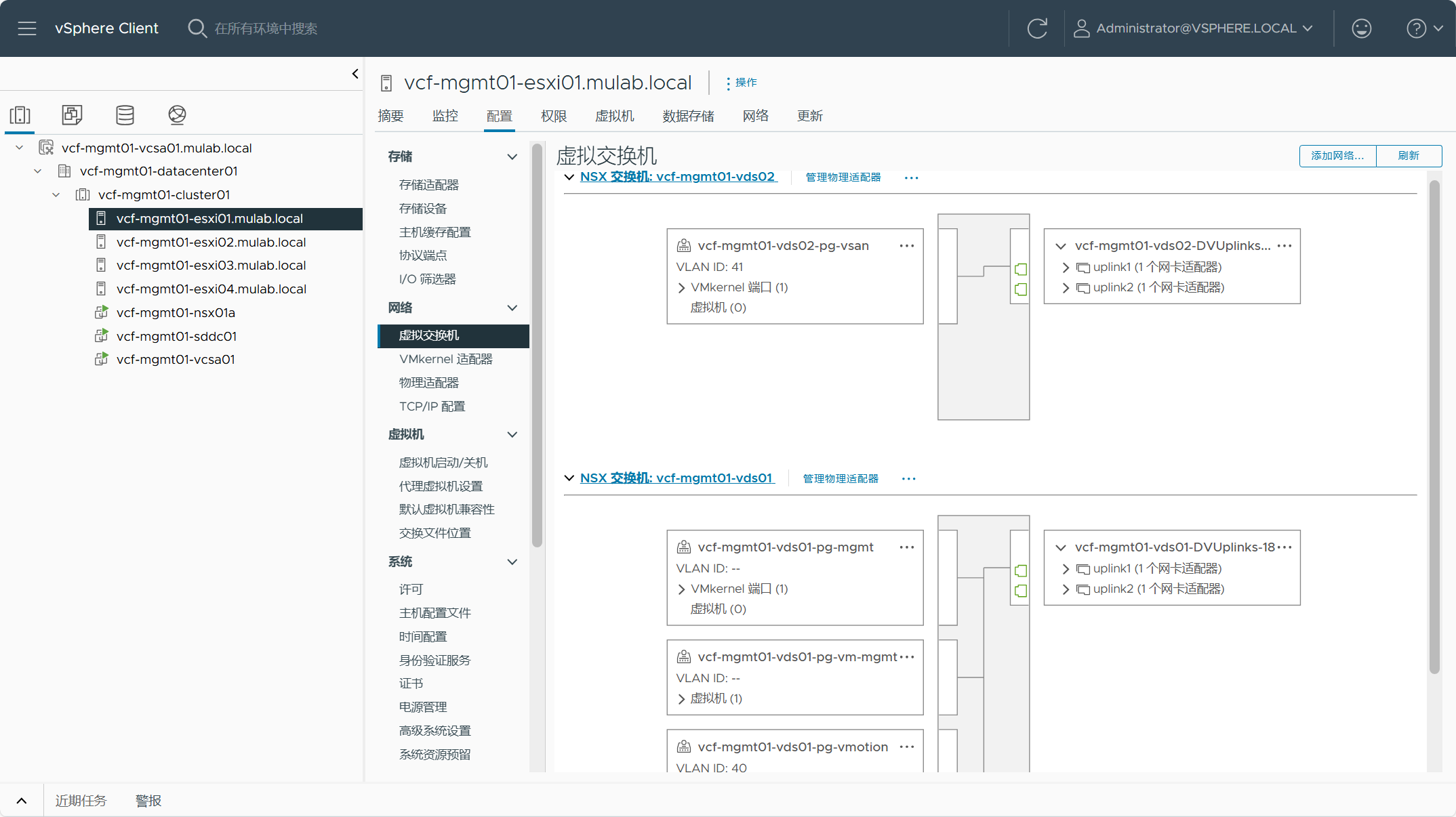
Task: Collapse the 虚拟机 settings section
Action: tap(512, 434)
